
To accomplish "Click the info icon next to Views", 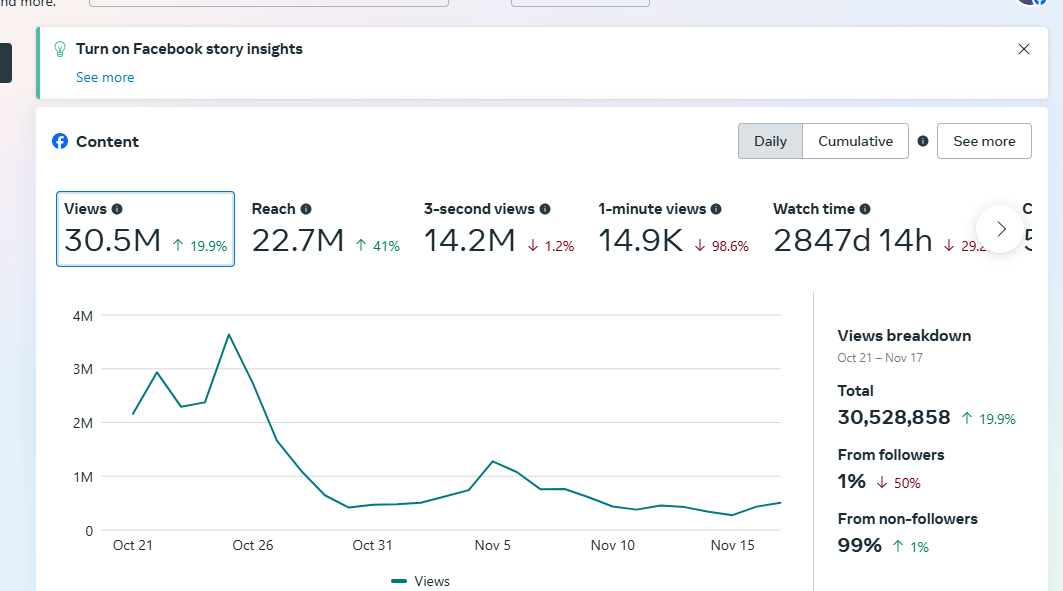I will (x=117, y=209).
